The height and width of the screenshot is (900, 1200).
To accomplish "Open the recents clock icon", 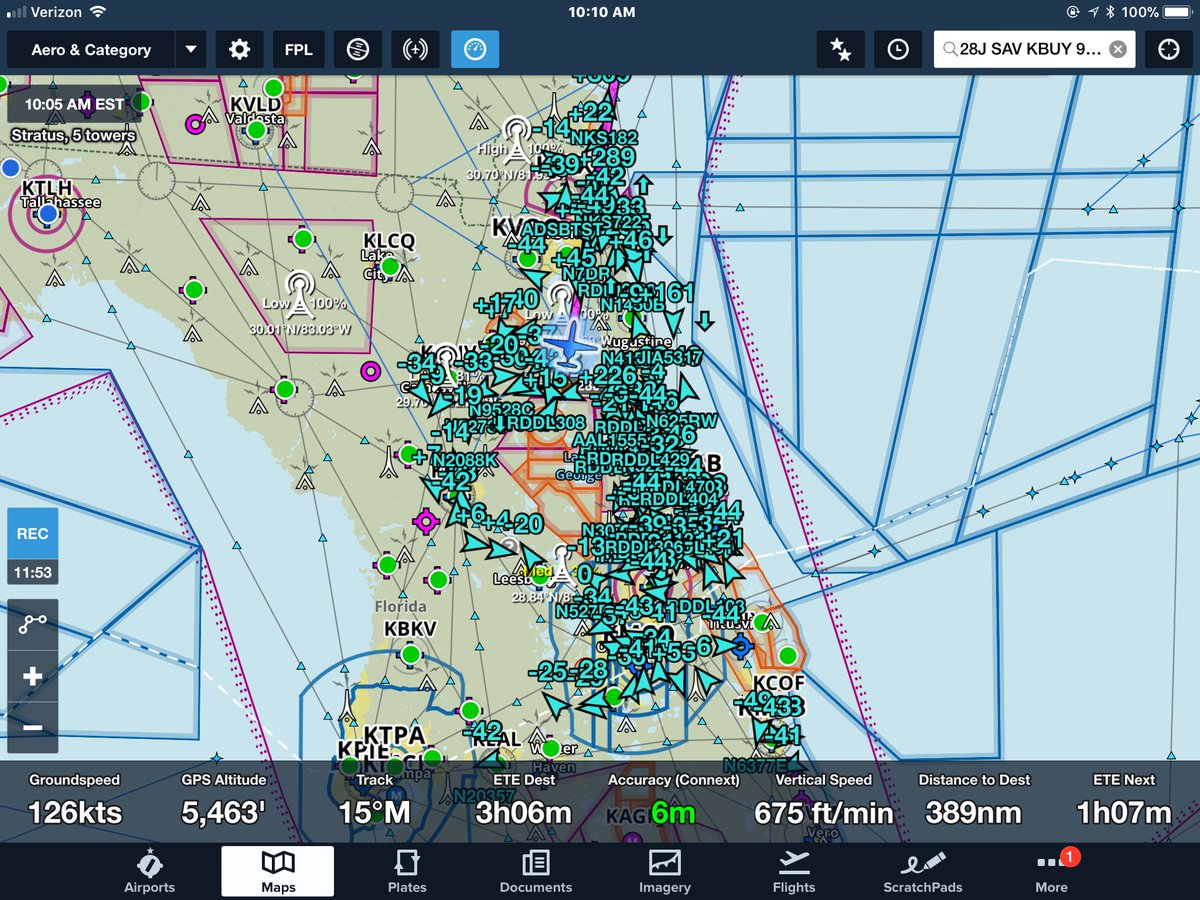I will pos(898,49).
